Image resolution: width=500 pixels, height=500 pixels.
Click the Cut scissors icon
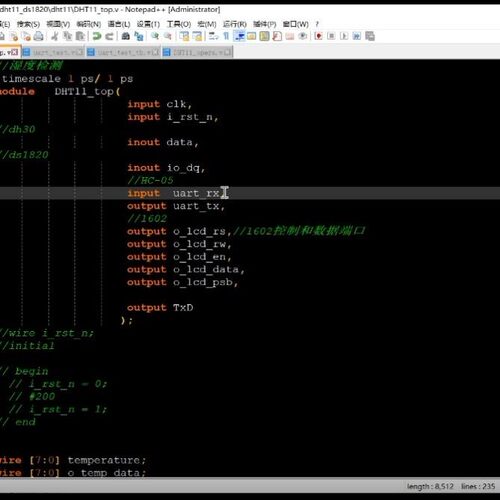click(55, 36)
